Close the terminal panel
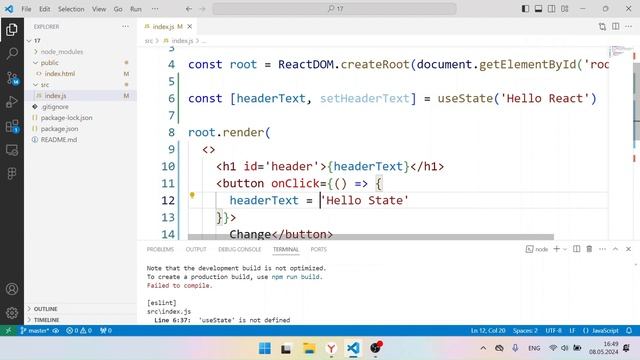This screenshot has width=640, height=360. [629, 249]
